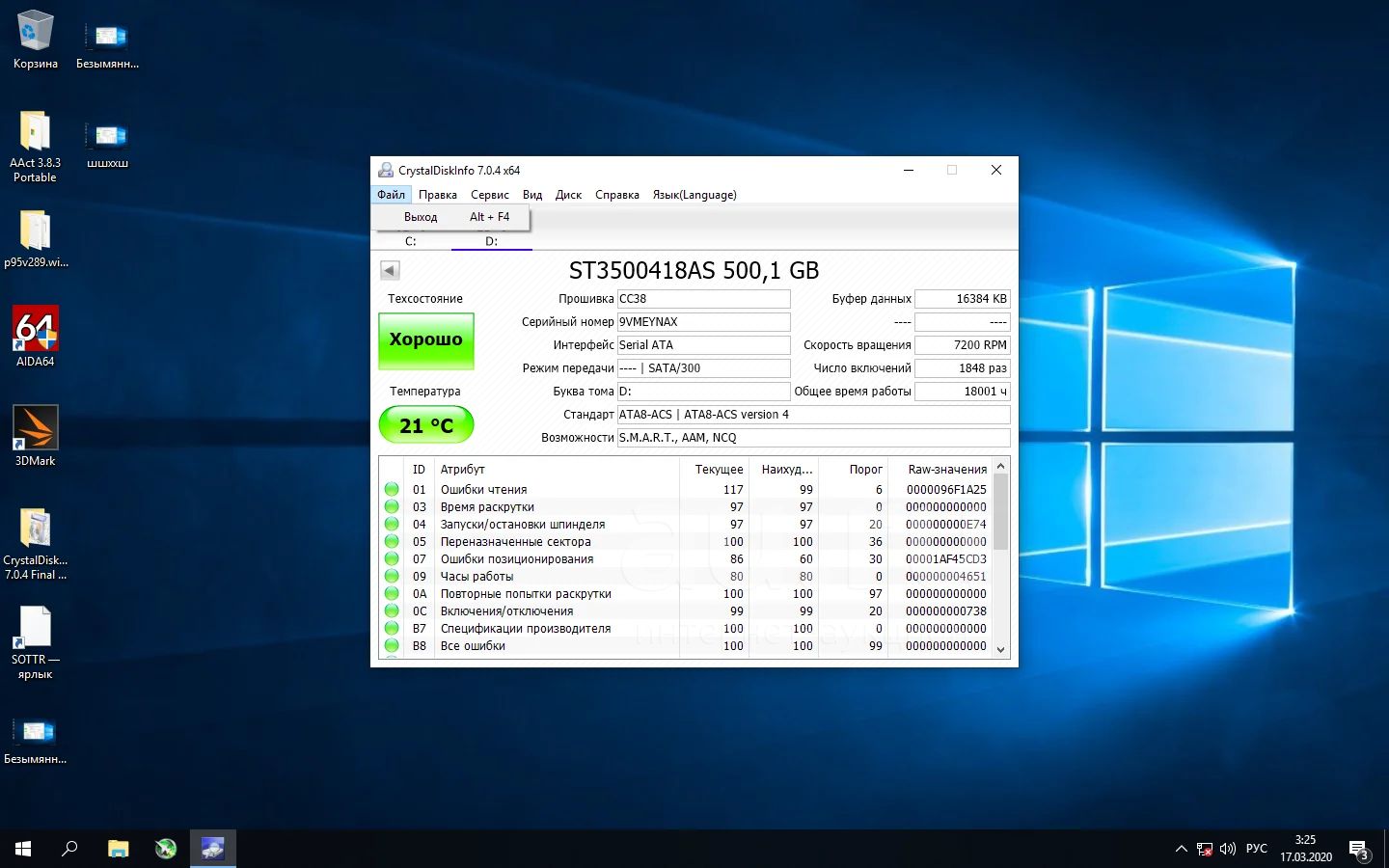Click the Стандарт ATA8-ACS field

point(813,415)
